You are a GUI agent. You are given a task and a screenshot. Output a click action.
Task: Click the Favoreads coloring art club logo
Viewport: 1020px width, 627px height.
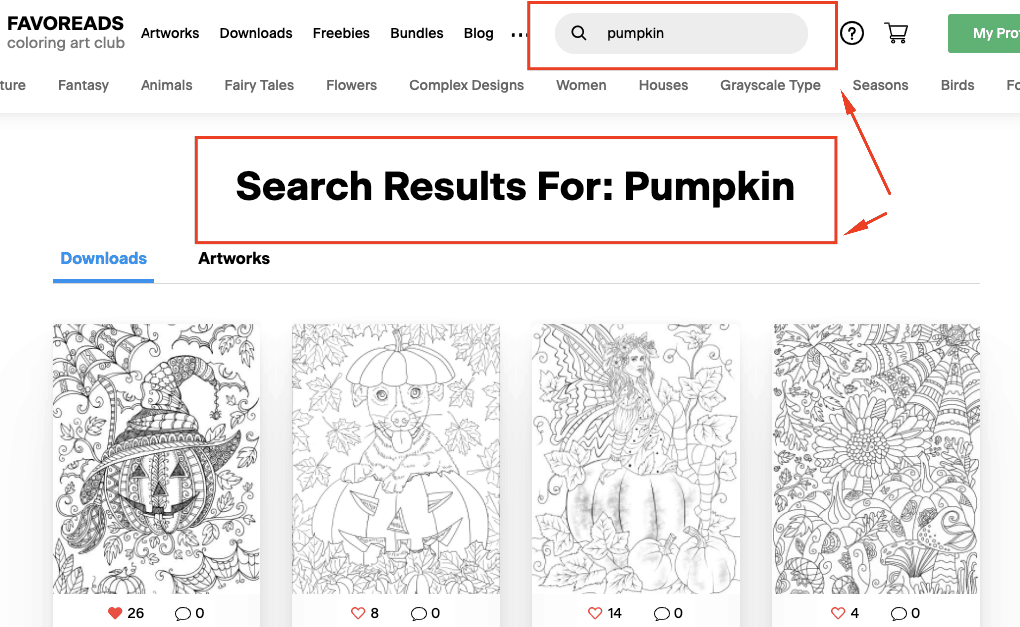(65, 33)
